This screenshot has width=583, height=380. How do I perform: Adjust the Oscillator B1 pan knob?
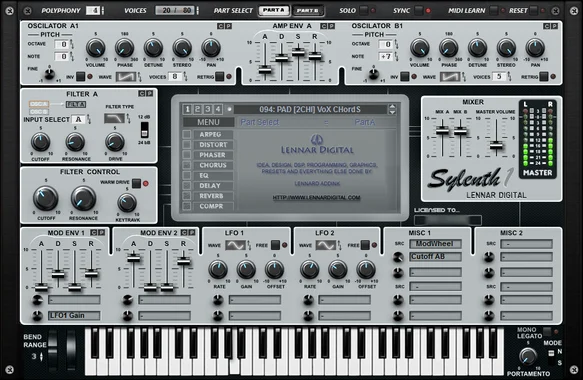(x=535, y=48)
